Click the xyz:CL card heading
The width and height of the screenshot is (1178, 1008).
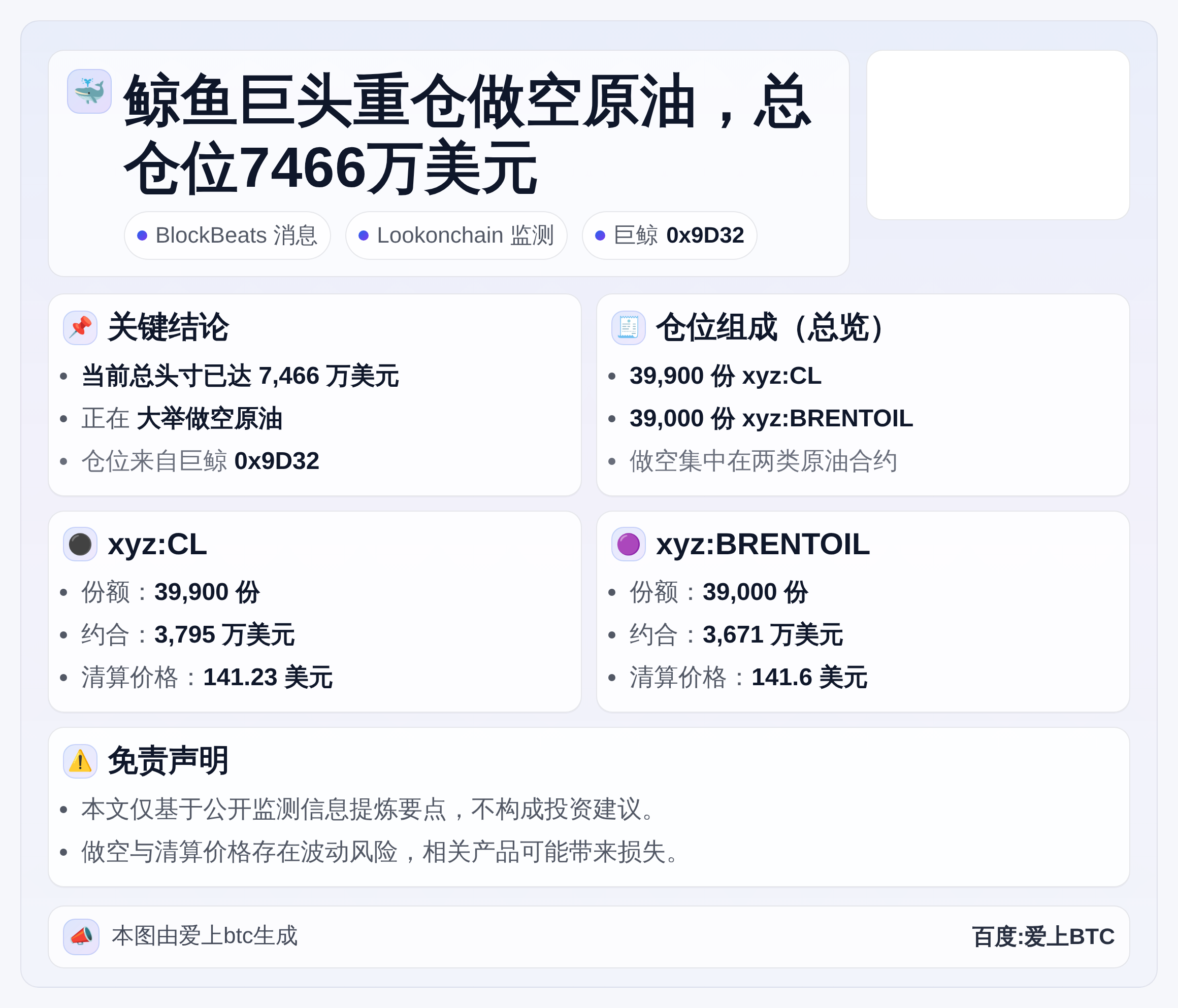[157, 544]
